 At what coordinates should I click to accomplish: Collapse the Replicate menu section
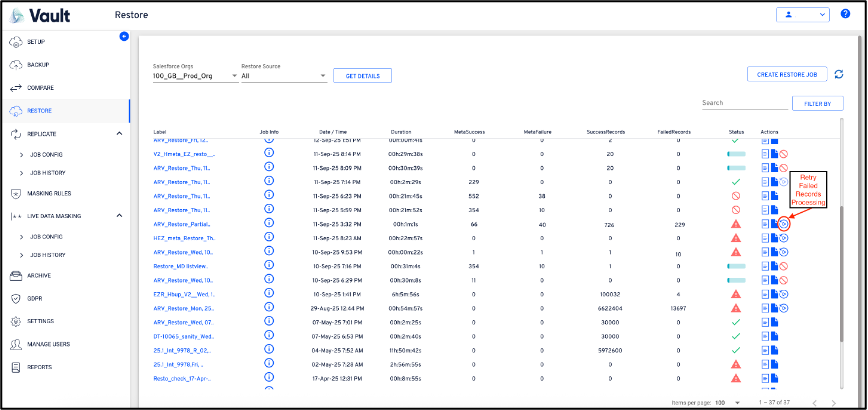pos(119,133)
